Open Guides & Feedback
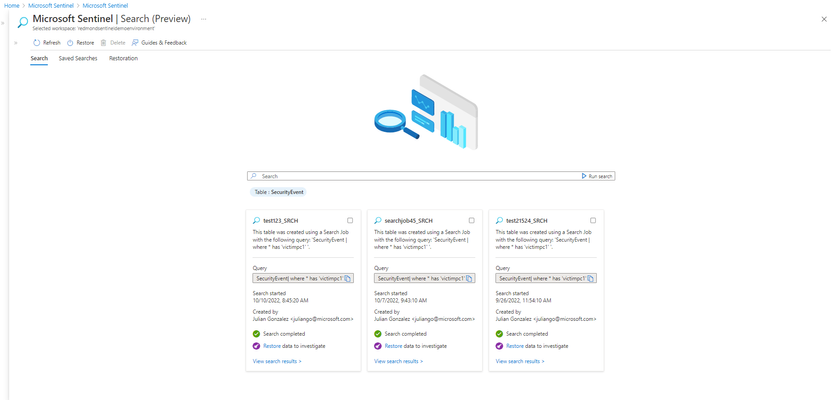The width and height of the screenshot is (834, 400). pyautogui.click(x=159, y=43)
